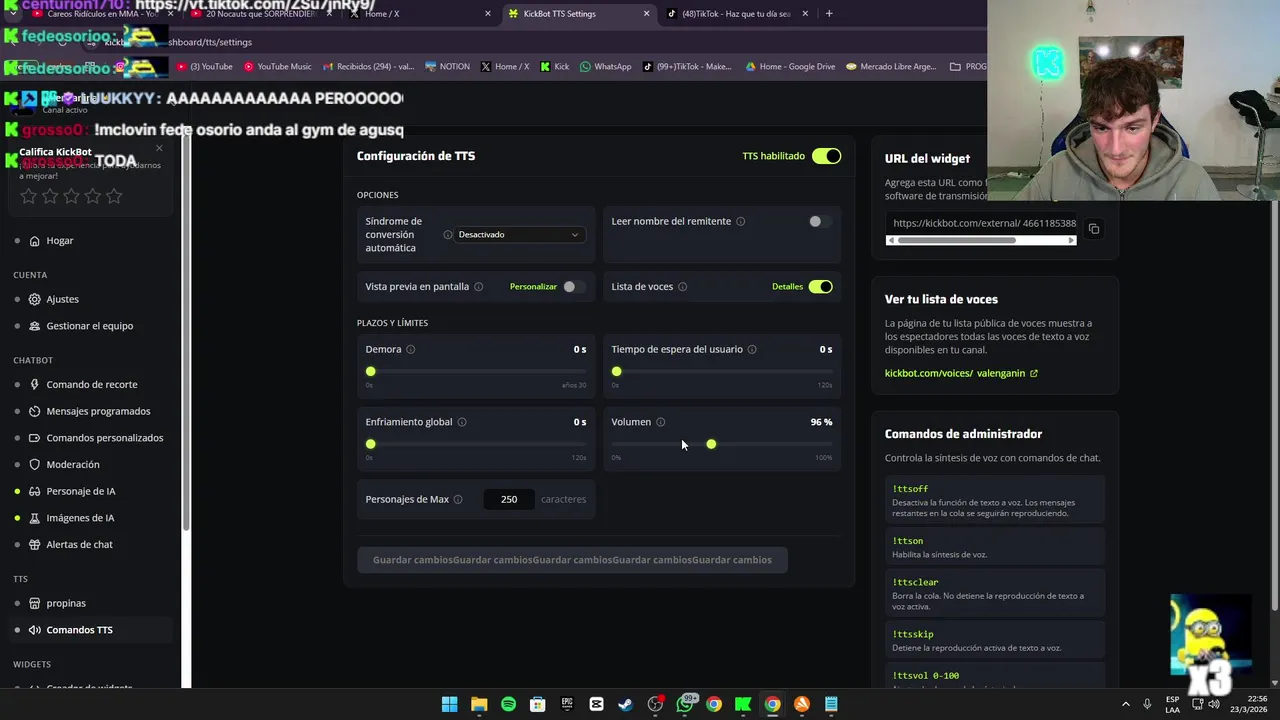
Task: Click the Volumen slider handle
Action: 711,444
